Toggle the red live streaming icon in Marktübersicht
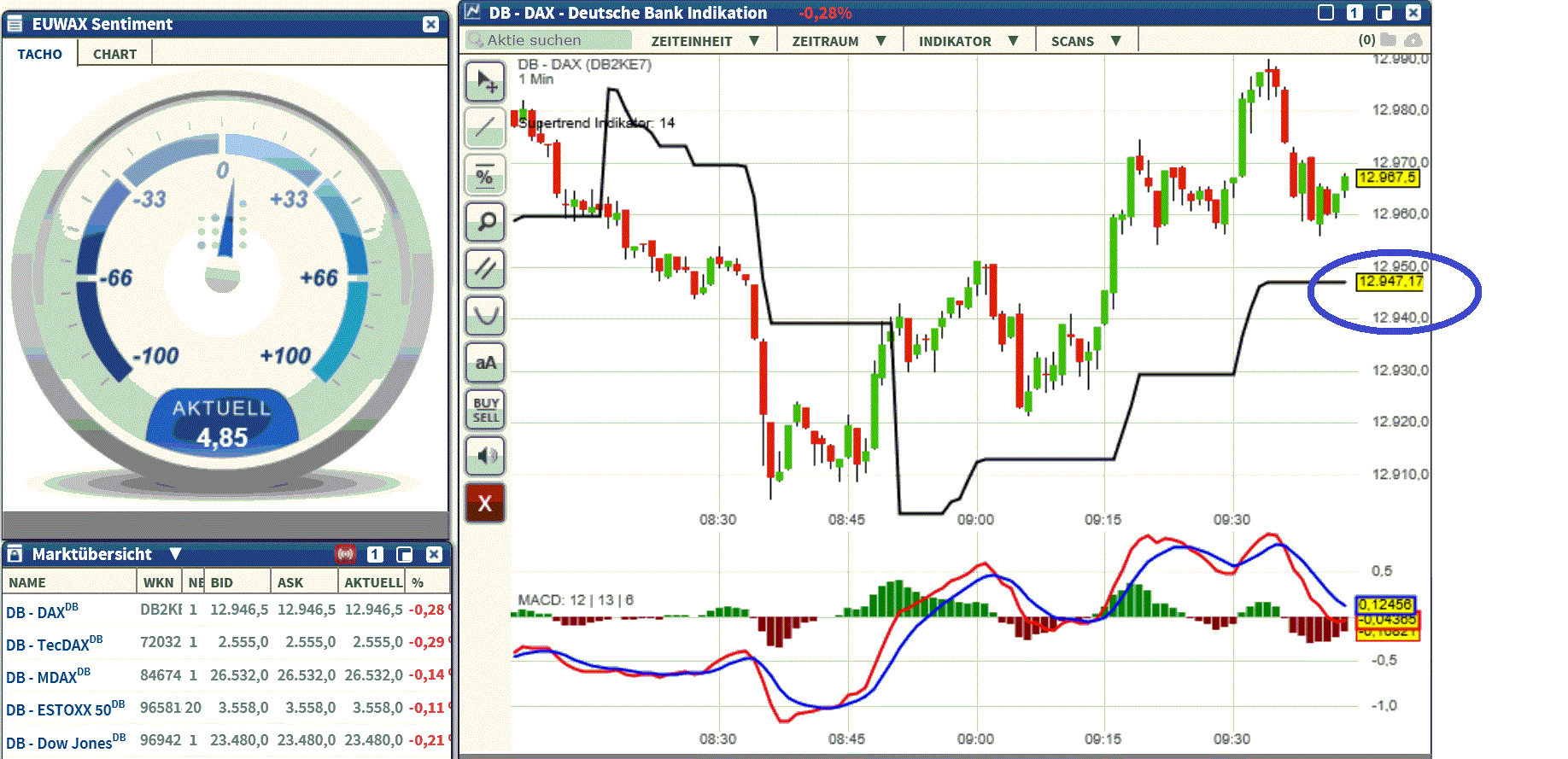This screenshot has height=759, width=1568. point(345,554)
